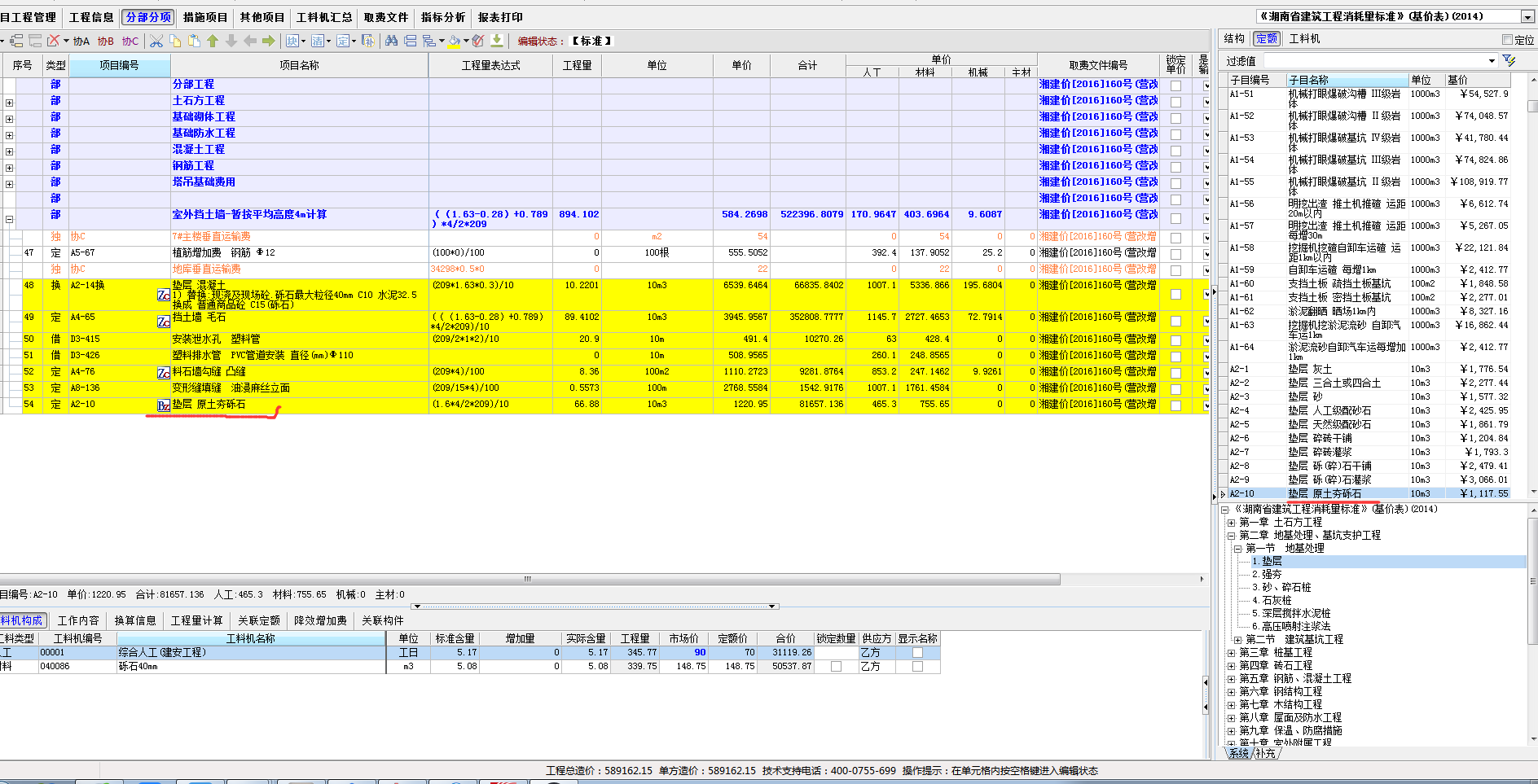The height and width of the screenshot is (784, 1538).
Task: Select quota row A2-8 垫层 砾(碎)石干铺
Action: (1369, 466)
